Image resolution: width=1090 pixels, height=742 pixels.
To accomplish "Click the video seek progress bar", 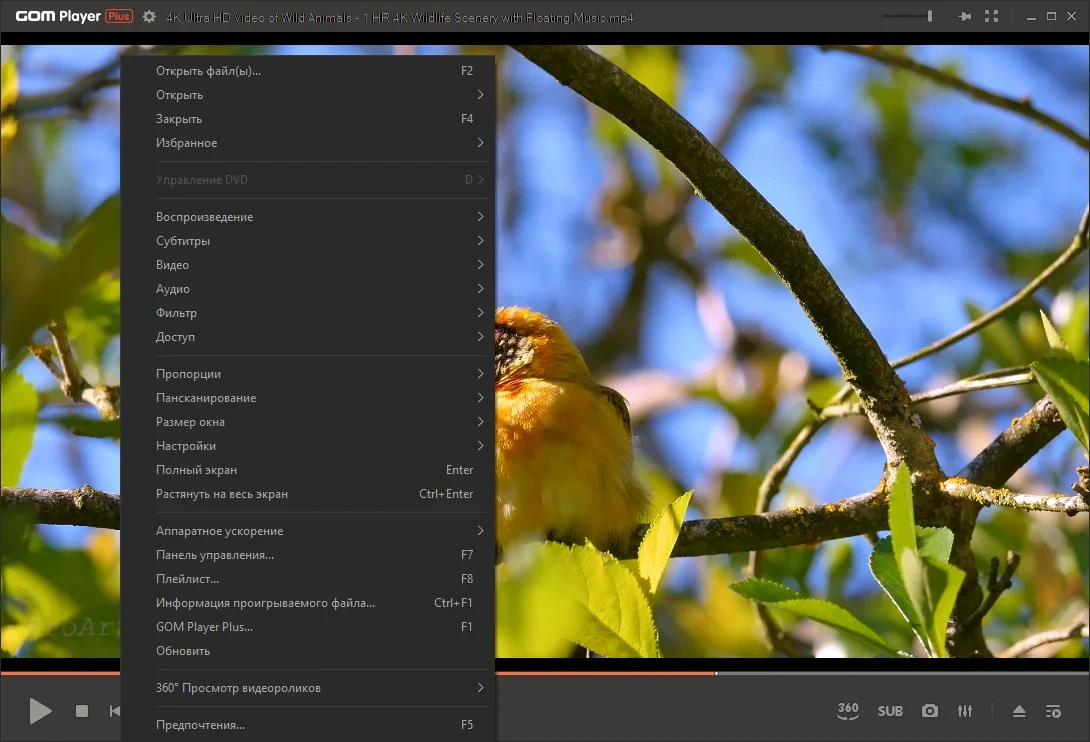I will click(x=792, y=673).
